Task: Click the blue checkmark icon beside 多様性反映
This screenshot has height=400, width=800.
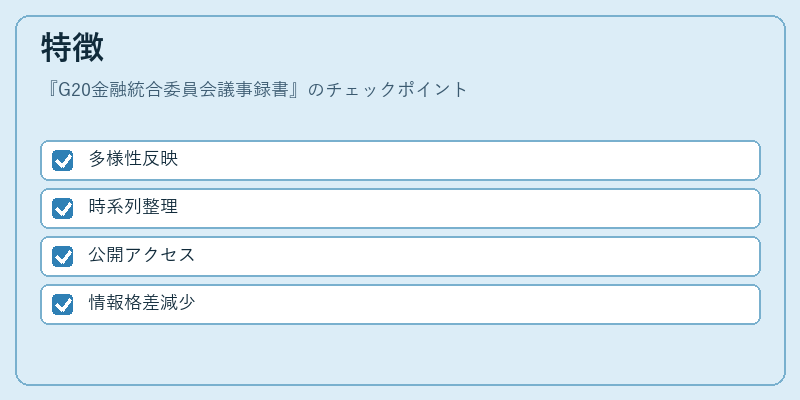Action: (62, 161)
